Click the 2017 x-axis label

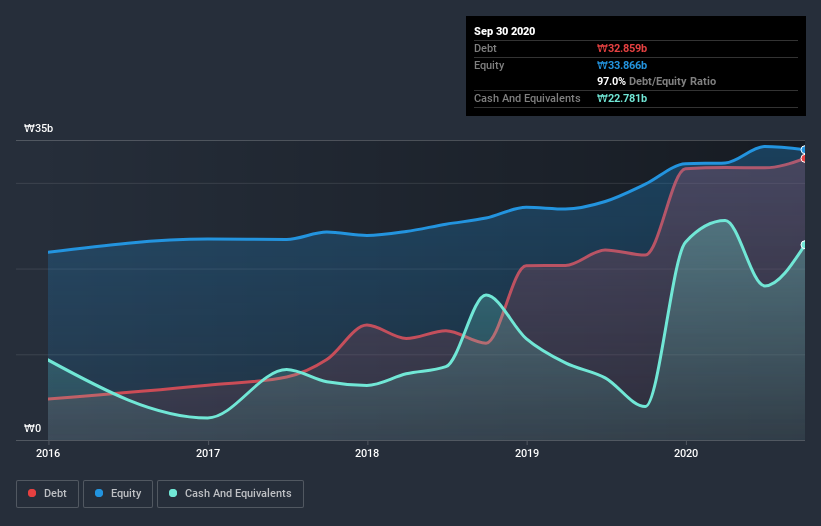[208, 453]
